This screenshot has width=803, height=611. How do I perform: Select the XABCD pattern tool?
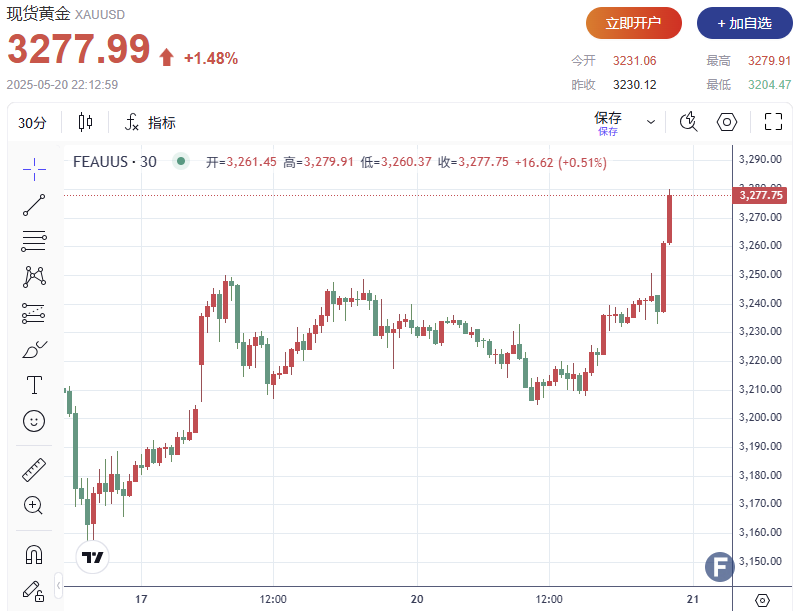coord(34,276)
